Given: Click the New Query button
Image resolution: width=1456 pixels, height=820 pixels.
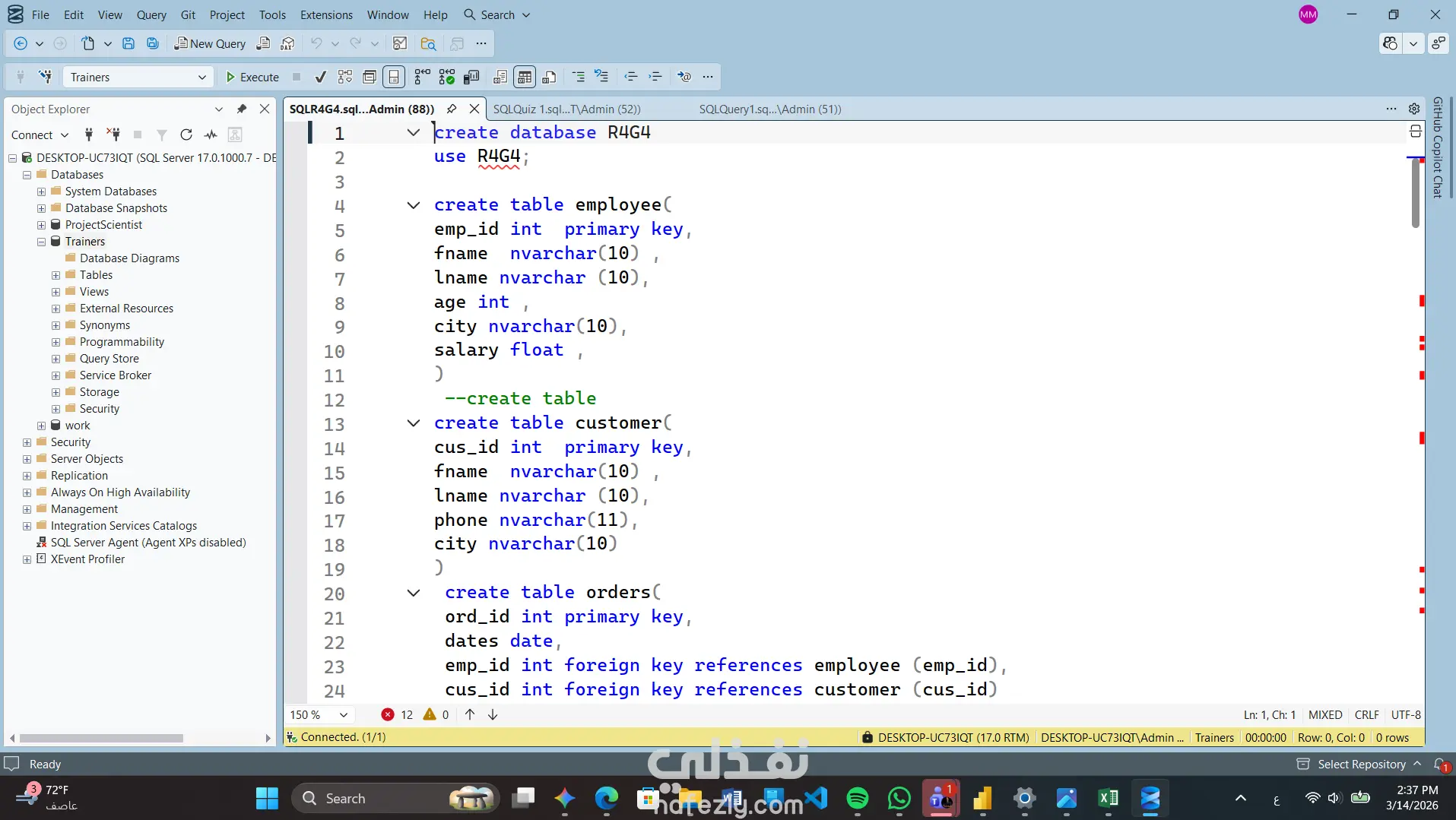Looking at the screenshot, I should [210, 43].
